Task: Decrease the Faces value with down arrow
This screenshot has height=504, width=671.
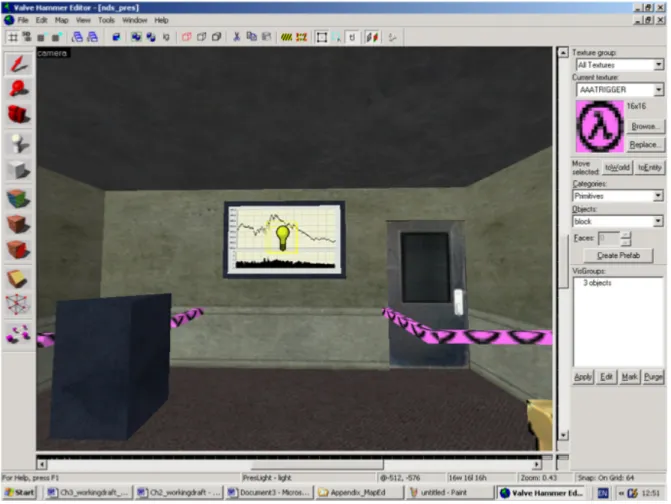Action: coord(626,242)
